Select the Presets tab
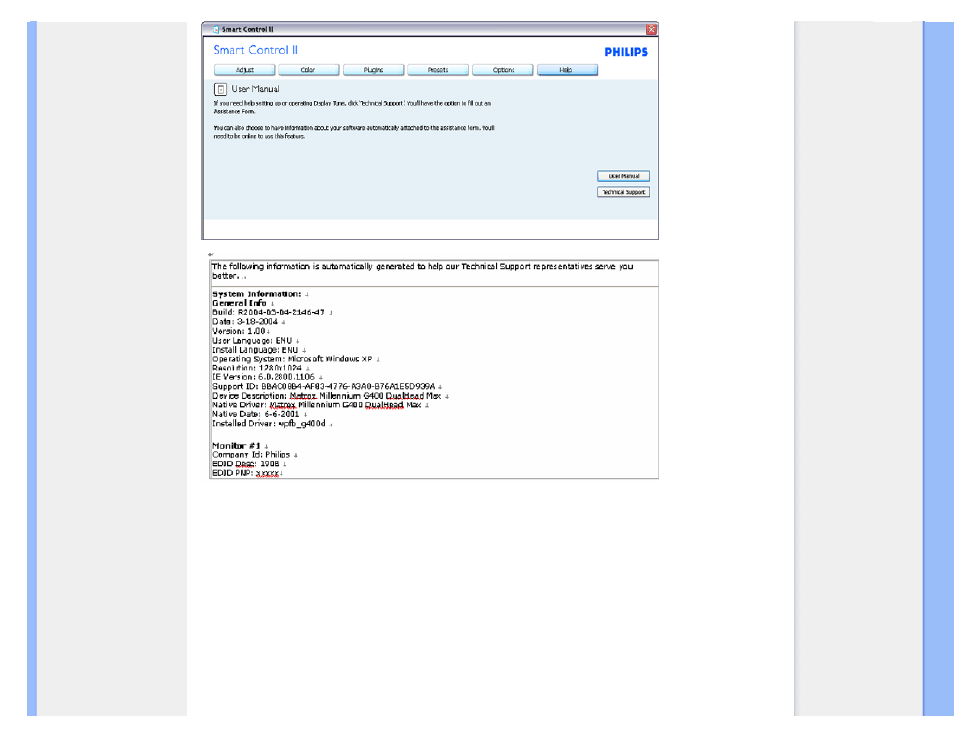This screenshot has height=738, width=954. [x=438, y=70]
